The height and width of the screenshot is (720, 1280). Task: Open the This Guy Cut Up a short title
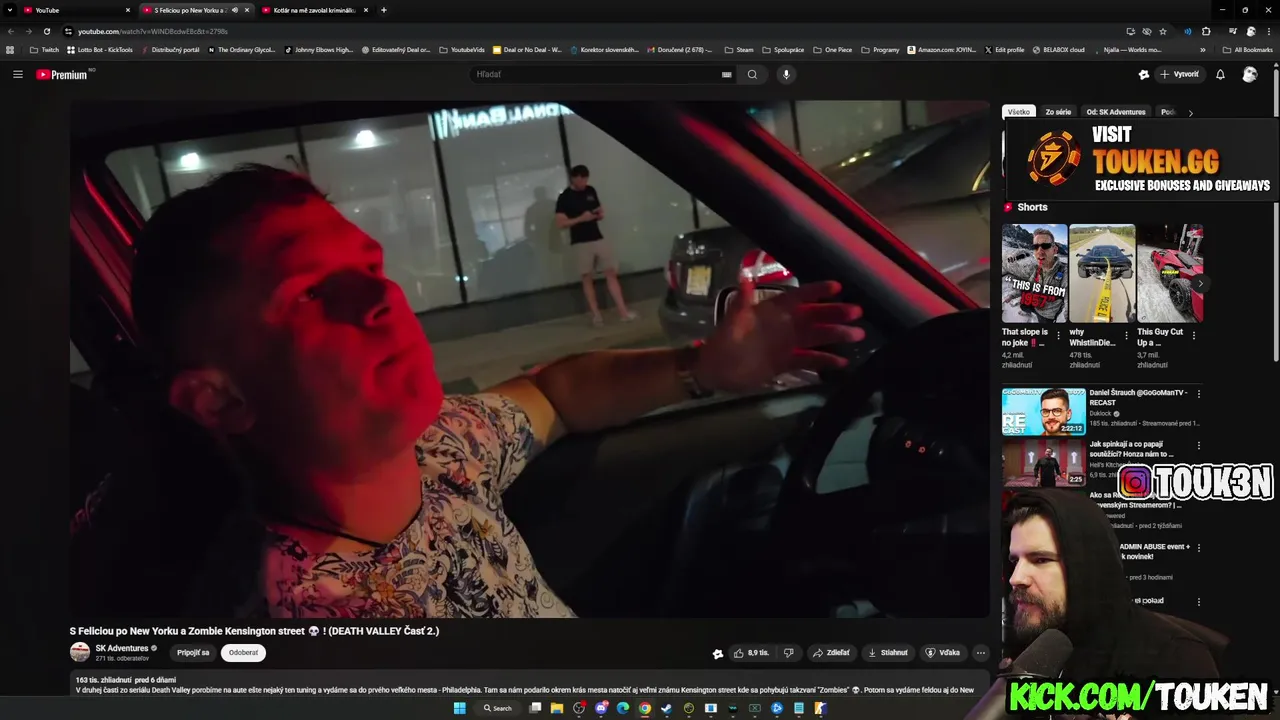click(x=1160, y=336)
